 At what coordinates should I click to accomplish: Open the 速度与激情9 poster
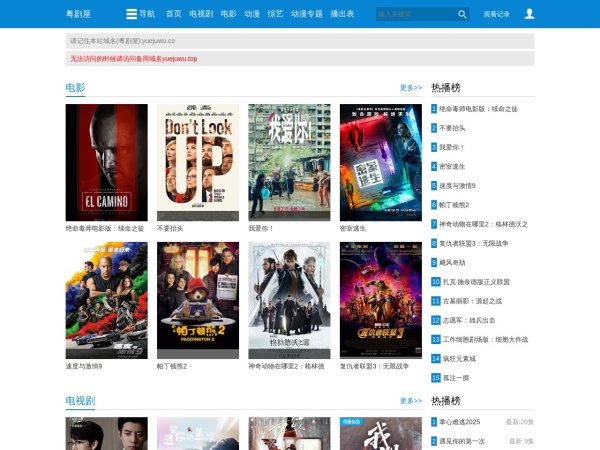point(106,300)
